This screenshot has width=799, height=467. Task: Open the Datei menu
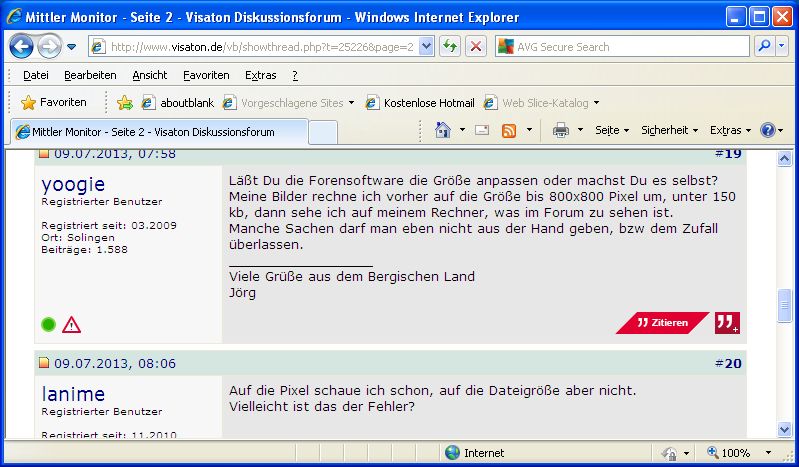tap(36, 75)
